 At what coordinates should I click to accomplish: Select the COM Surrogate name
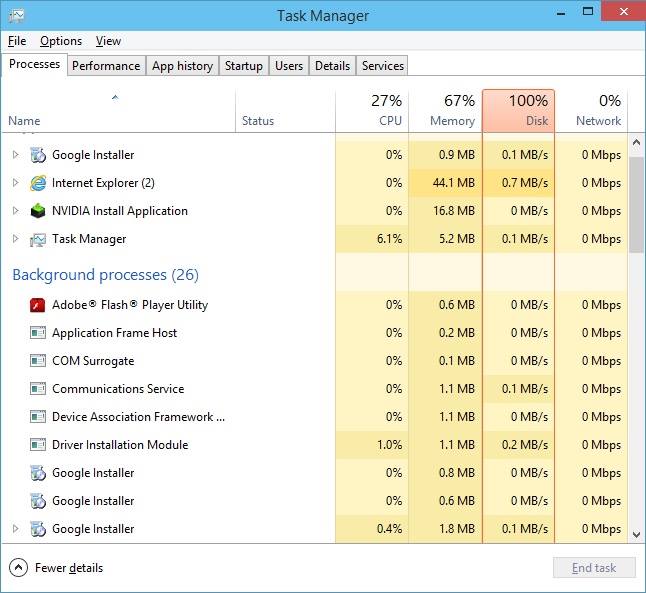pyautogui.click(x=93, y=361)
